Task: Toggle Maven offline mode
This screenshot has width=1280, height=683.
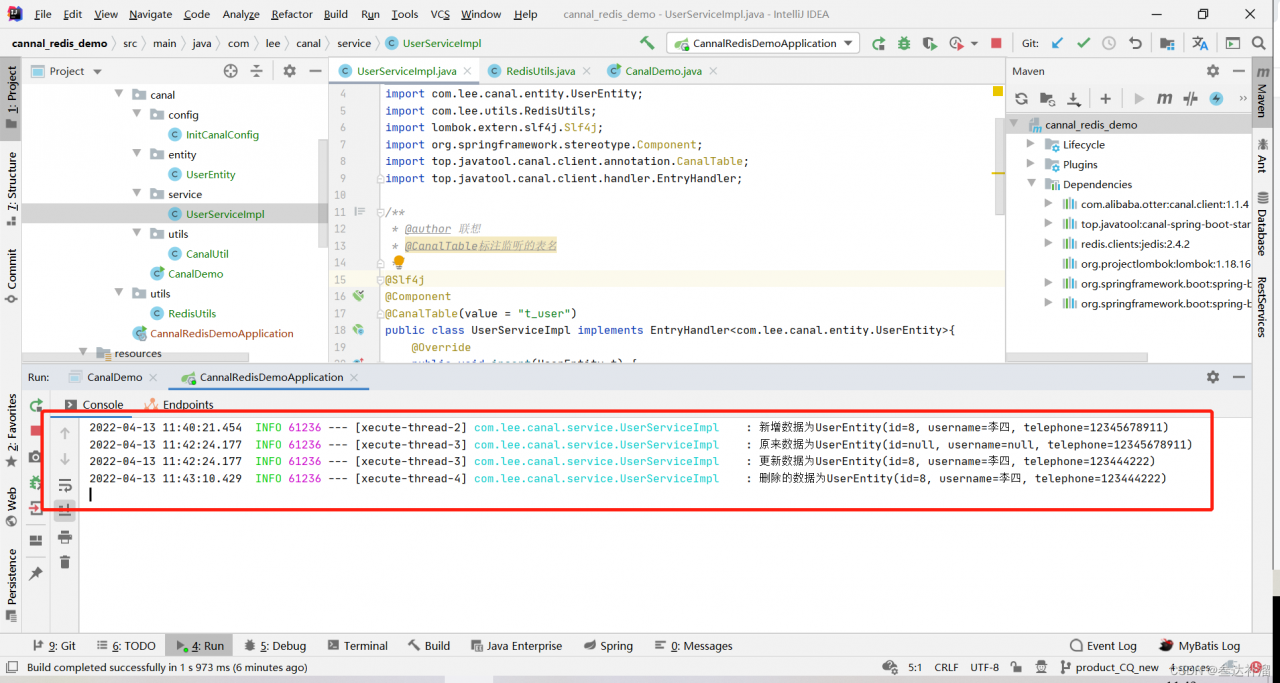Action: 1190,98
